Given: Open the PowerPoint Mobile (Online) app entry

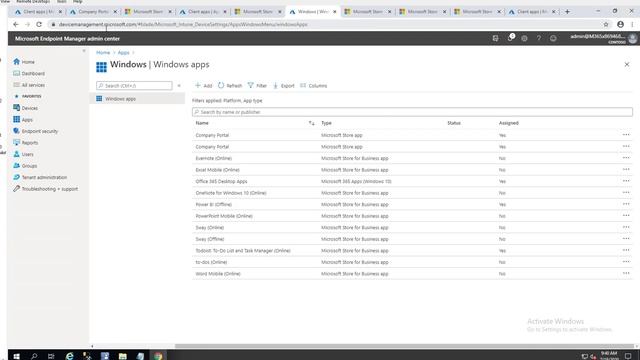Looking at the screenshot, I should [x=224, y=216].
